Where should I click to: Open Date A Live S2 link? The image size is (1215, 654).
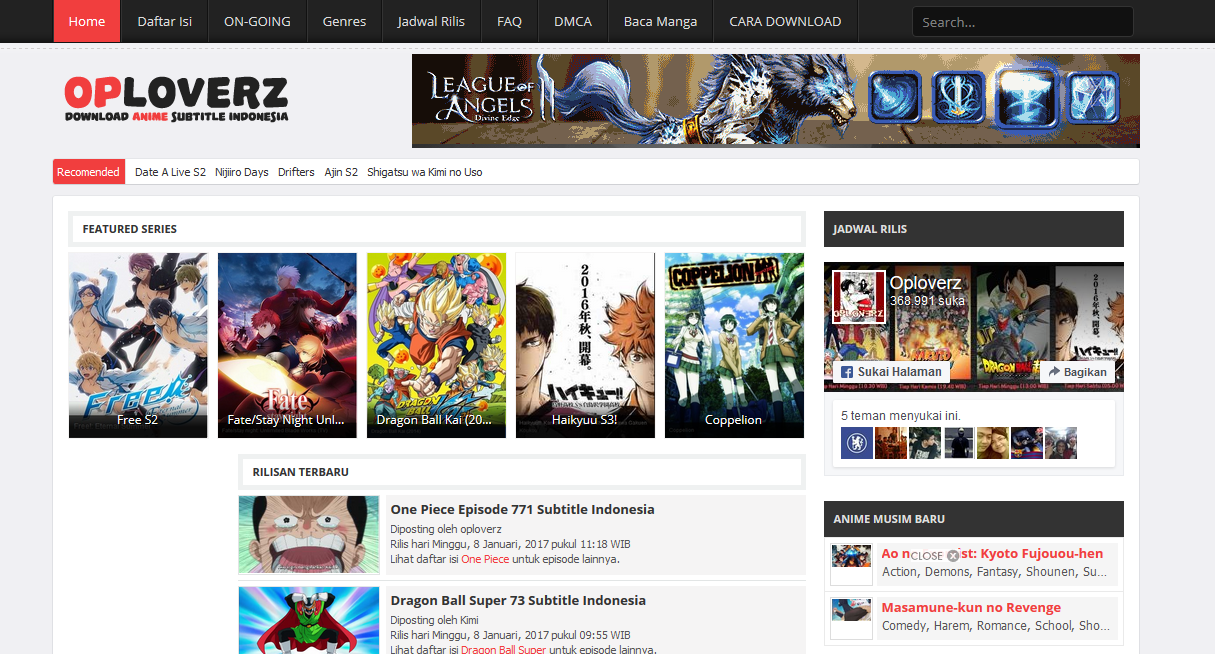coord(170,172)
